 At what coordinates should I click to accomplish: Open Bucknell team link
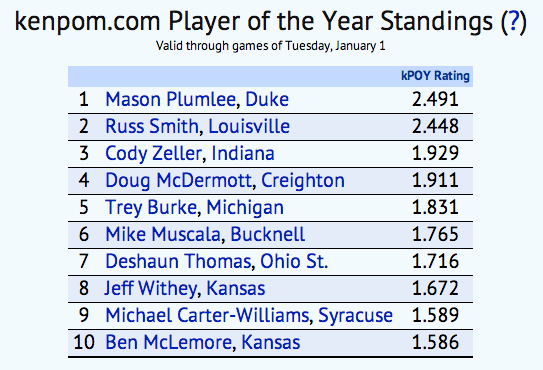268,235
